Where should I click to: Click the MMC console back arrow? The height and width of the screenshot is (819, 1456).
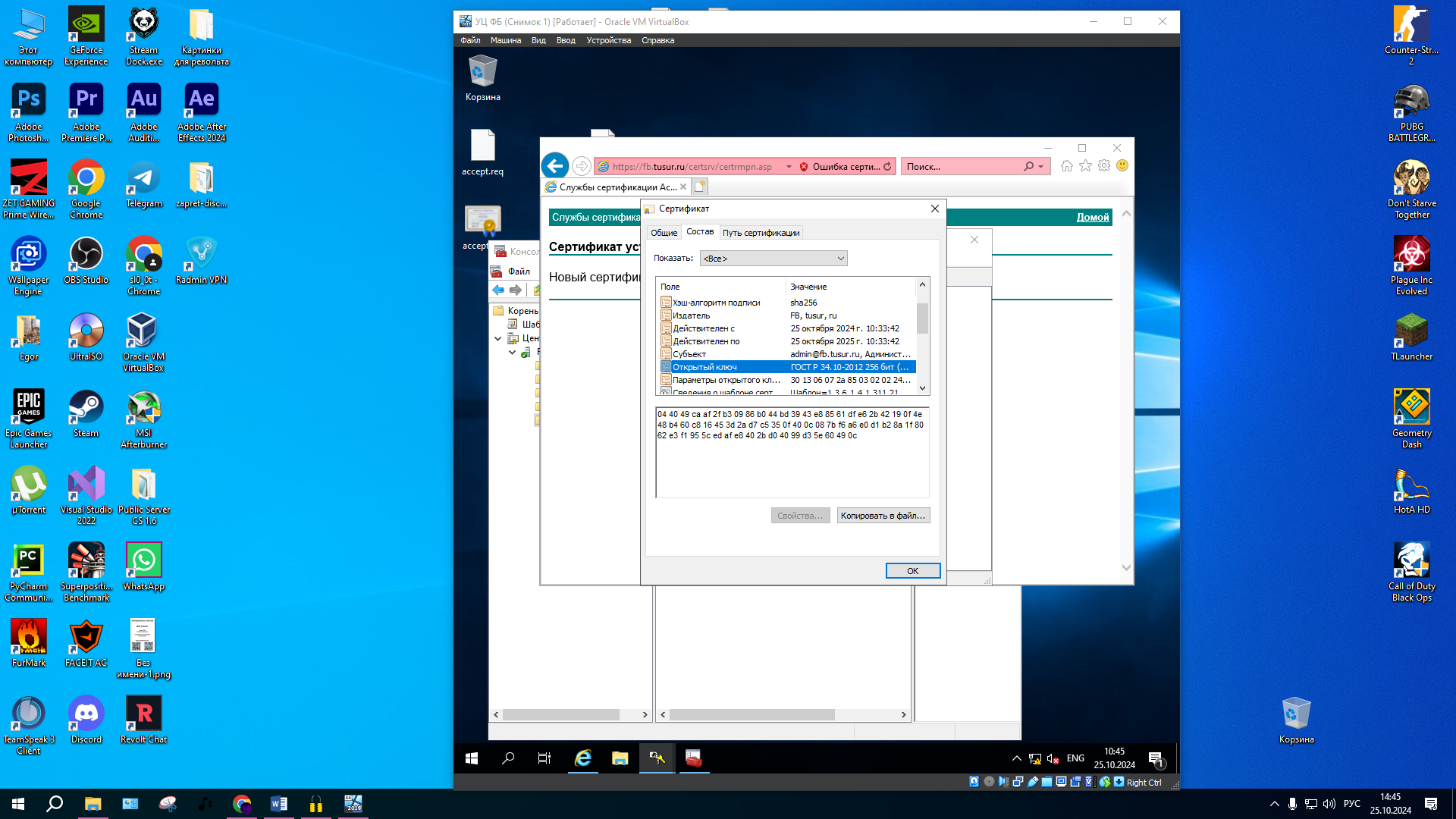click(498, 290)
